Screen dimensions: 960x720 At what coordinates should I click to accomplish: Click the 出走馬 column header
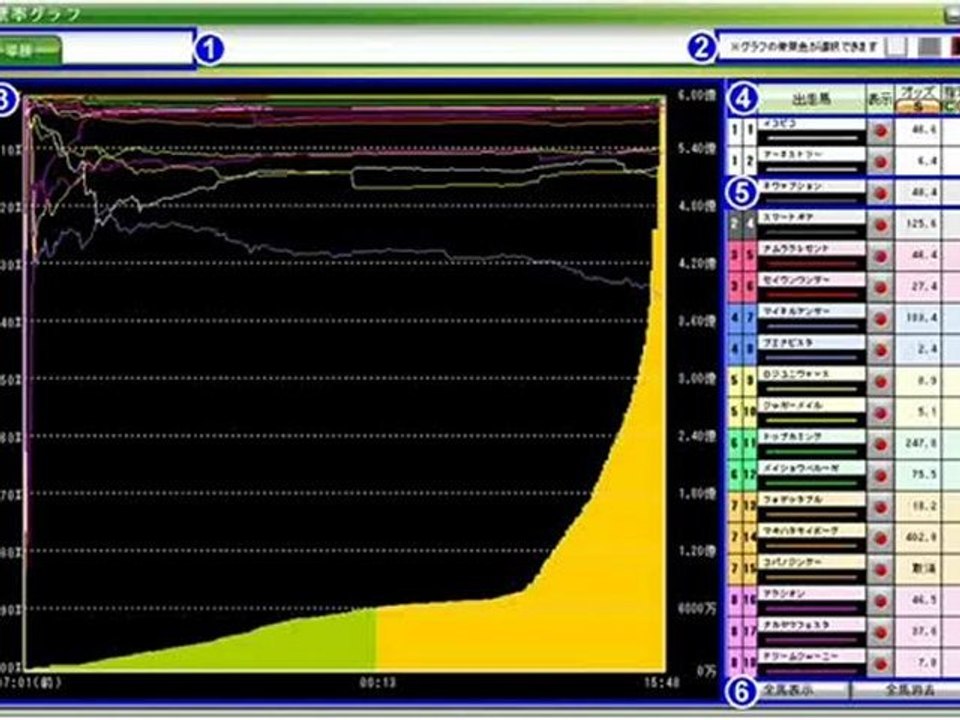pyautogui.click(x=812, y=99)
